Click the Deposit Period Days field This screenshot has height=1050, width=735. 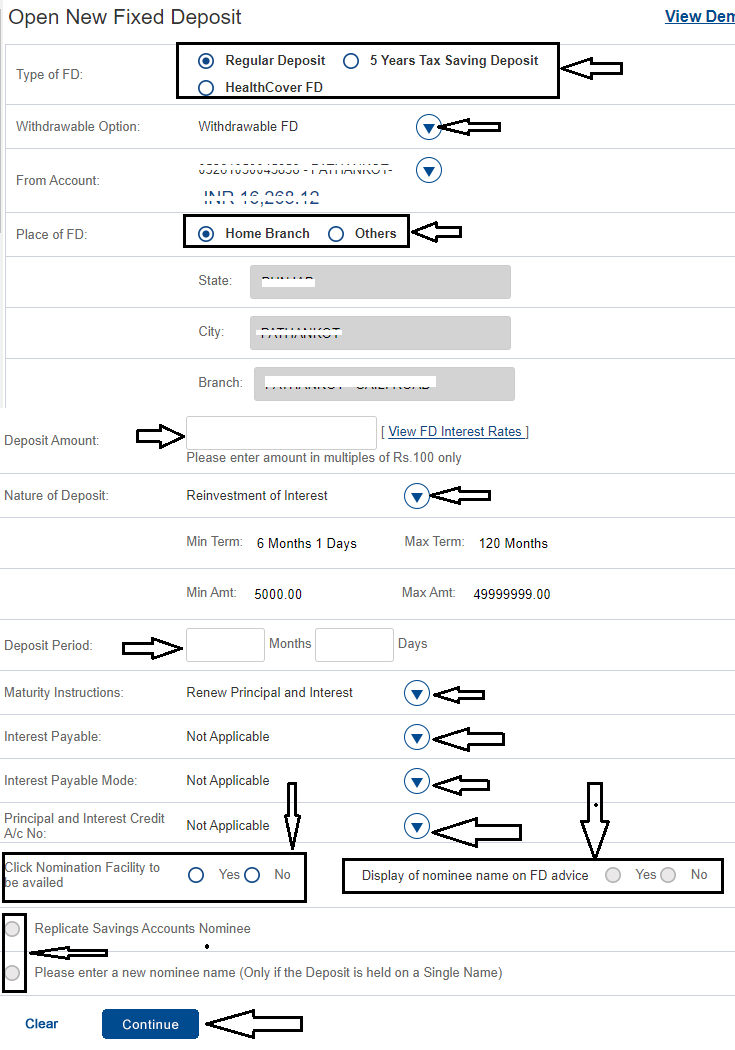pyautogui.click(x=354, y=645)
